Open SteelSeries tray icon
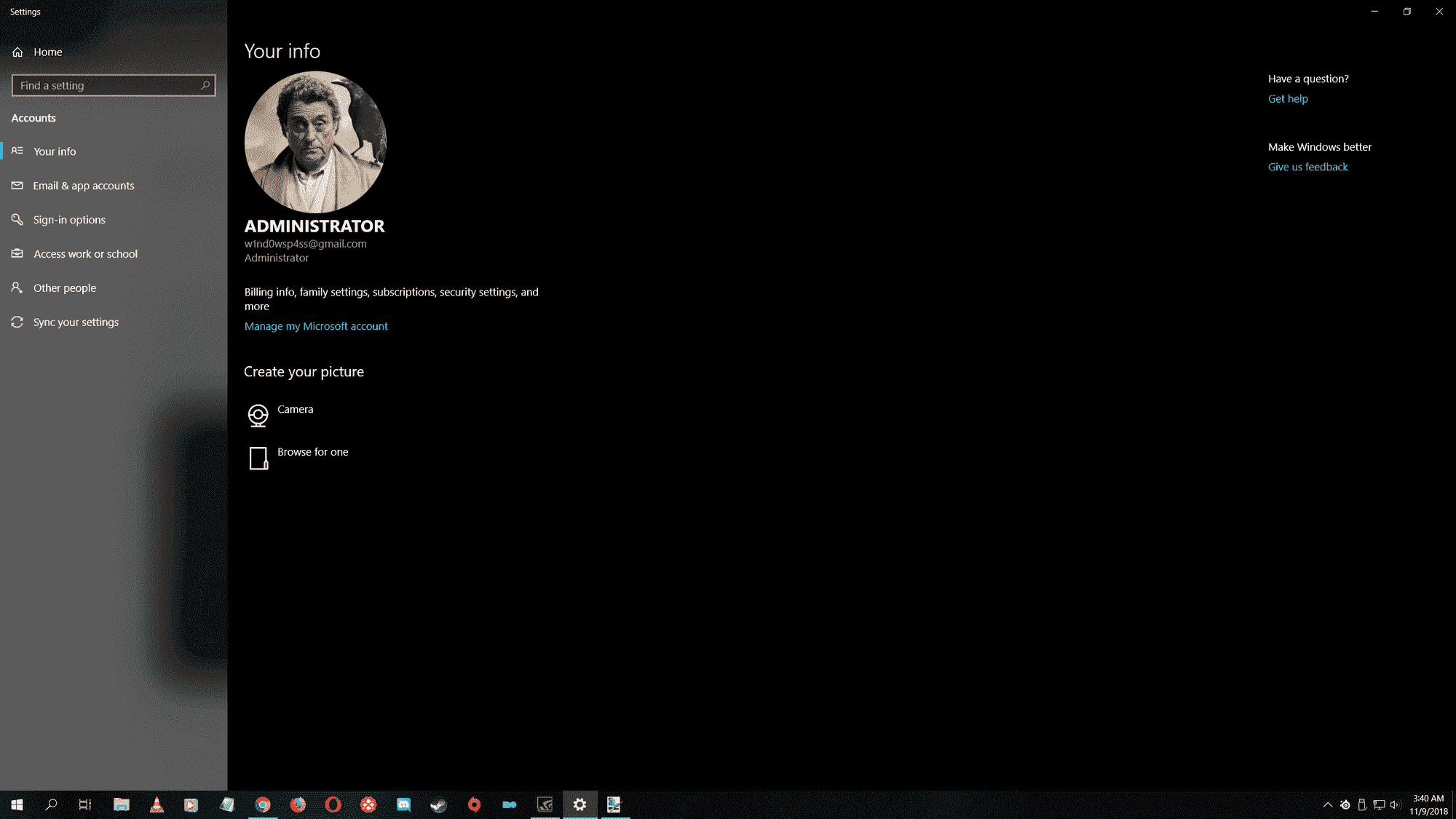1456x819 pixels. coord(1345,804)
